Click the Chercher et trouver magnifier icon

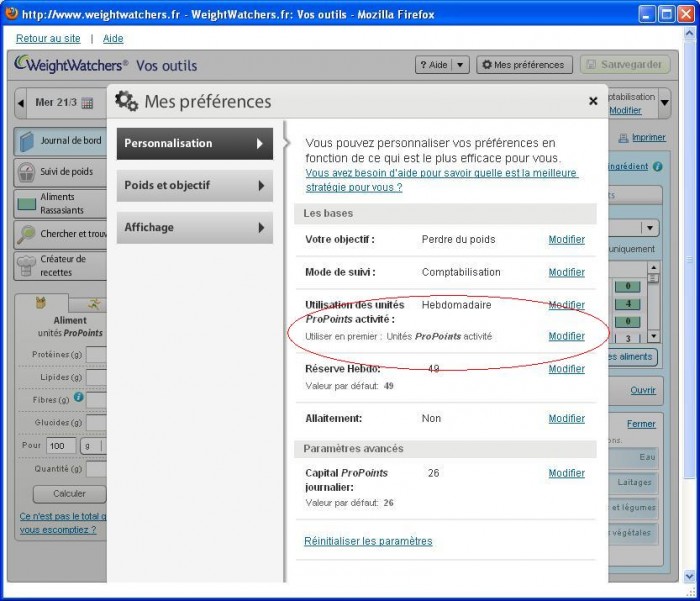point(26,234)
